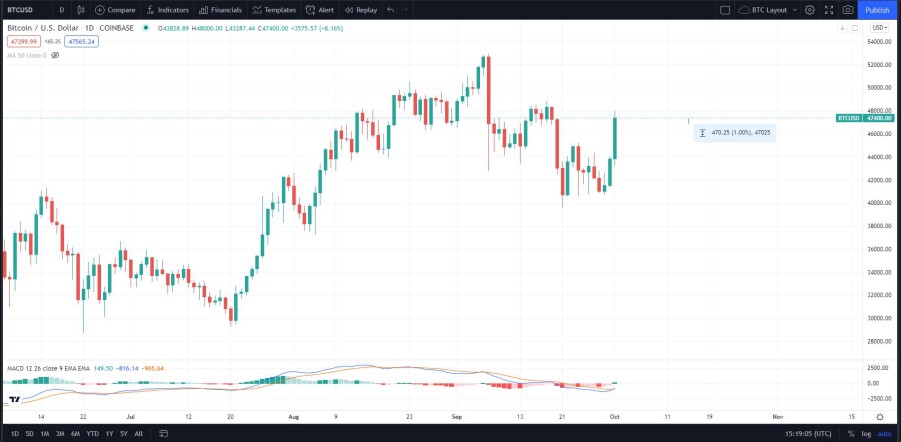Open axis settings gear in the bottom-right corner

pyautogui.click(x=880, y=417)
